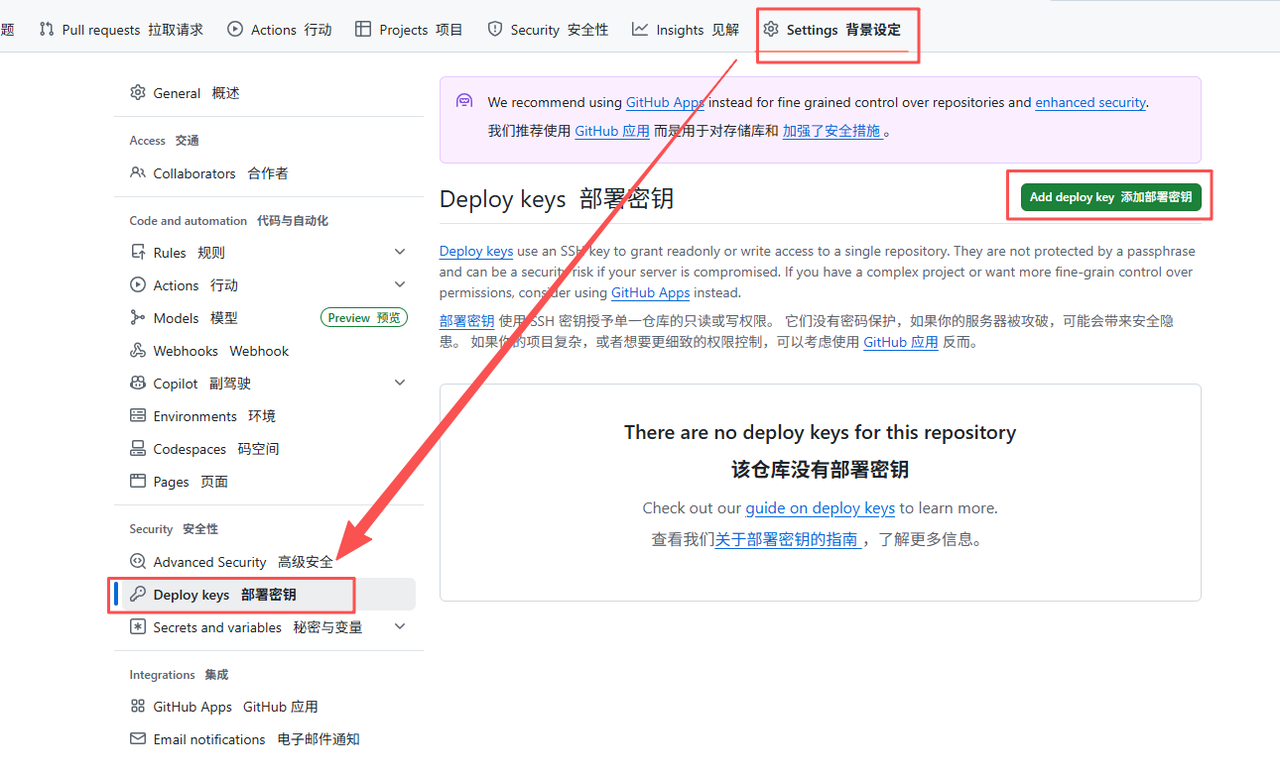Click the Security shield icon
The image size is (1280, 776).
(x=495, y=29)
